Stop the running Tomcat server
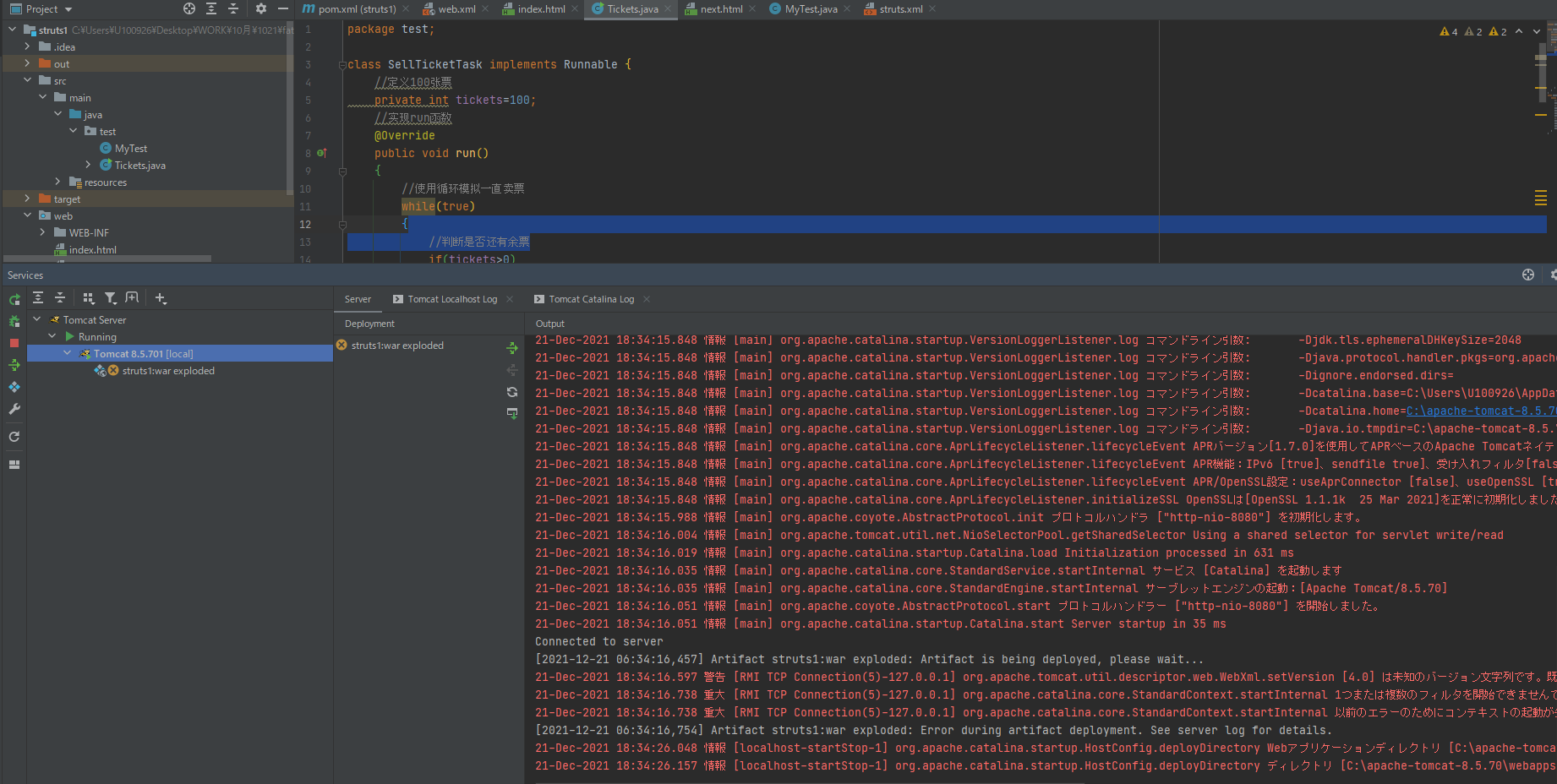The width and height of the screenshot is (1557, 784). coord(14,343)
